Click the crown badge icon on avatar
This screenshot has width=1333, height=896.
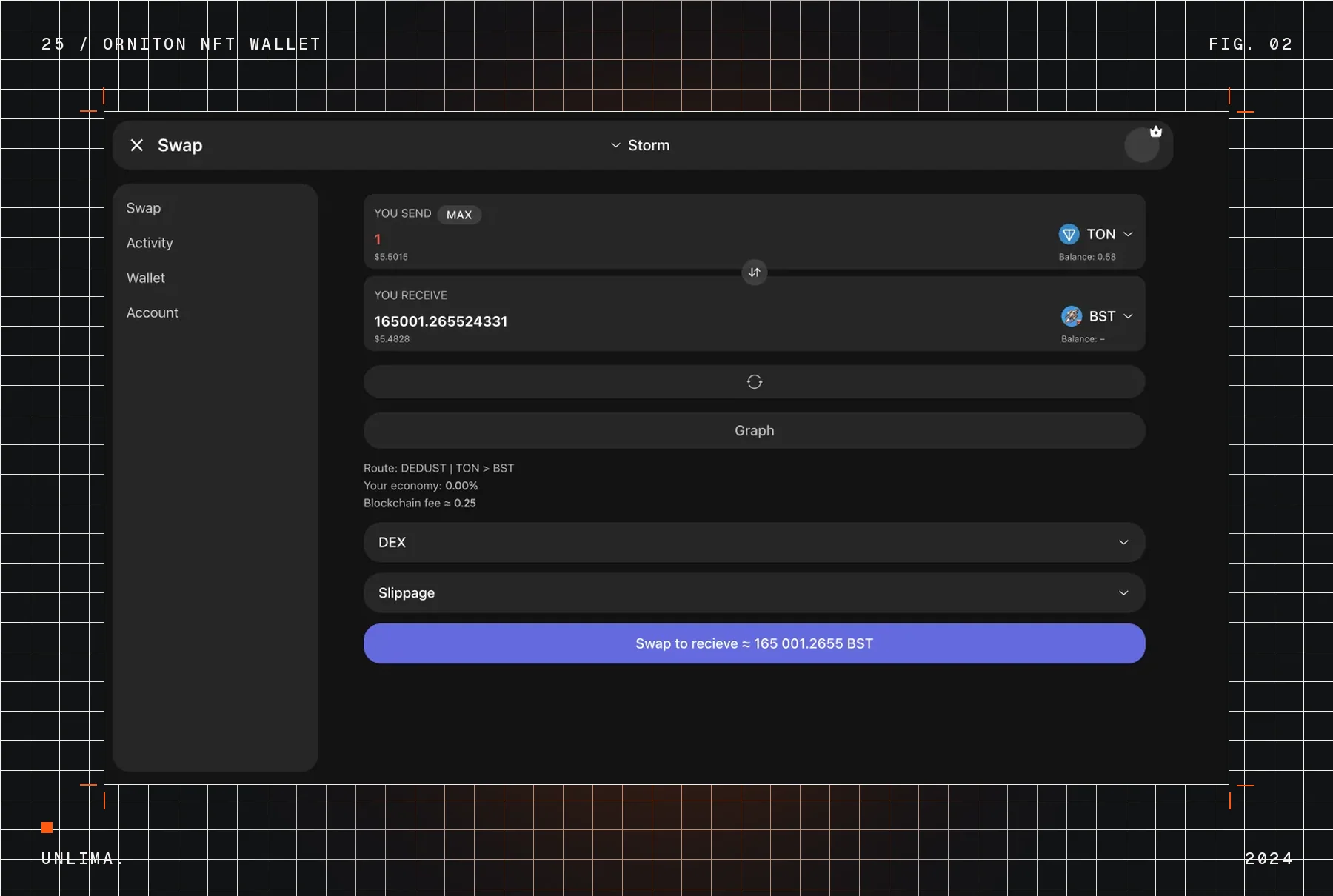click(x=1156, y=132)
